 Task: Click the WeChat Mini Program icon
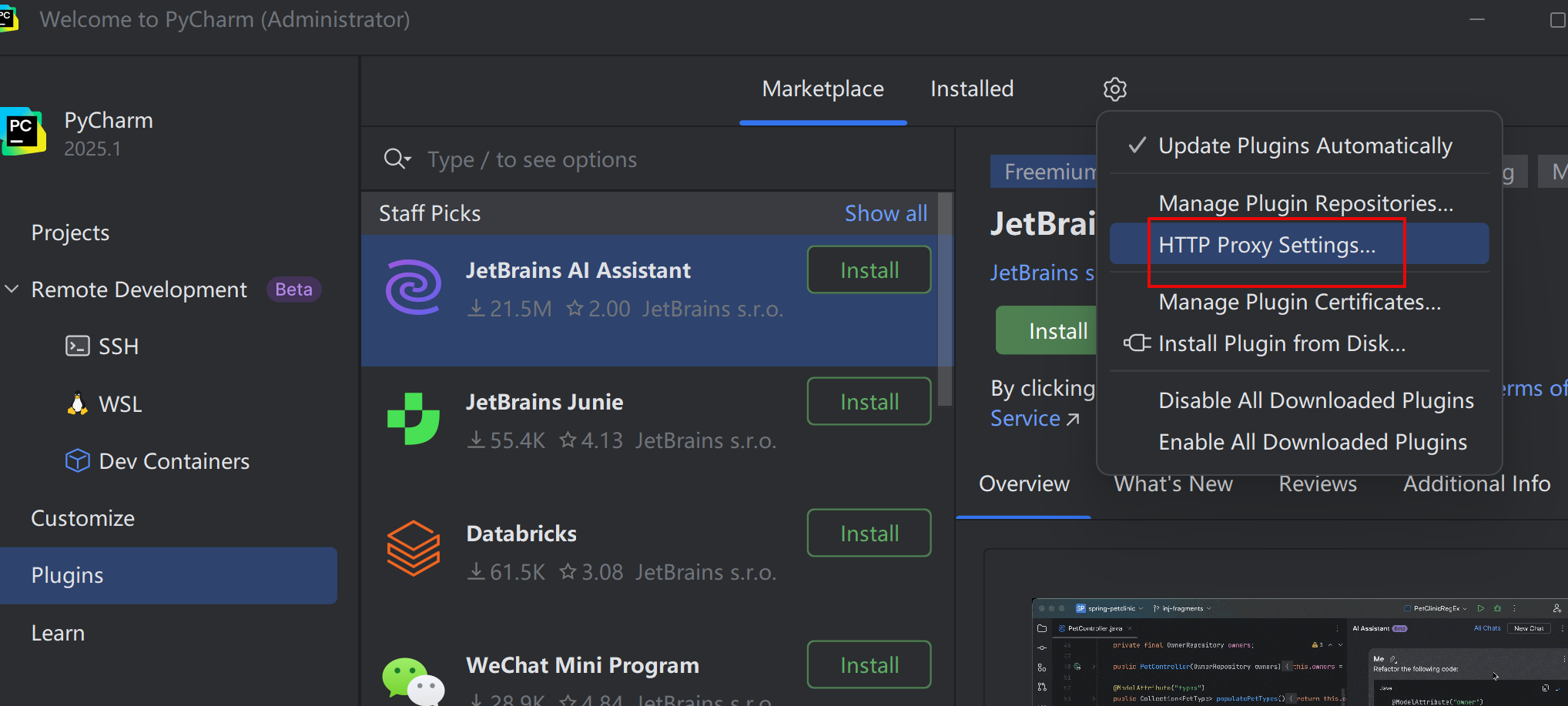414,680
